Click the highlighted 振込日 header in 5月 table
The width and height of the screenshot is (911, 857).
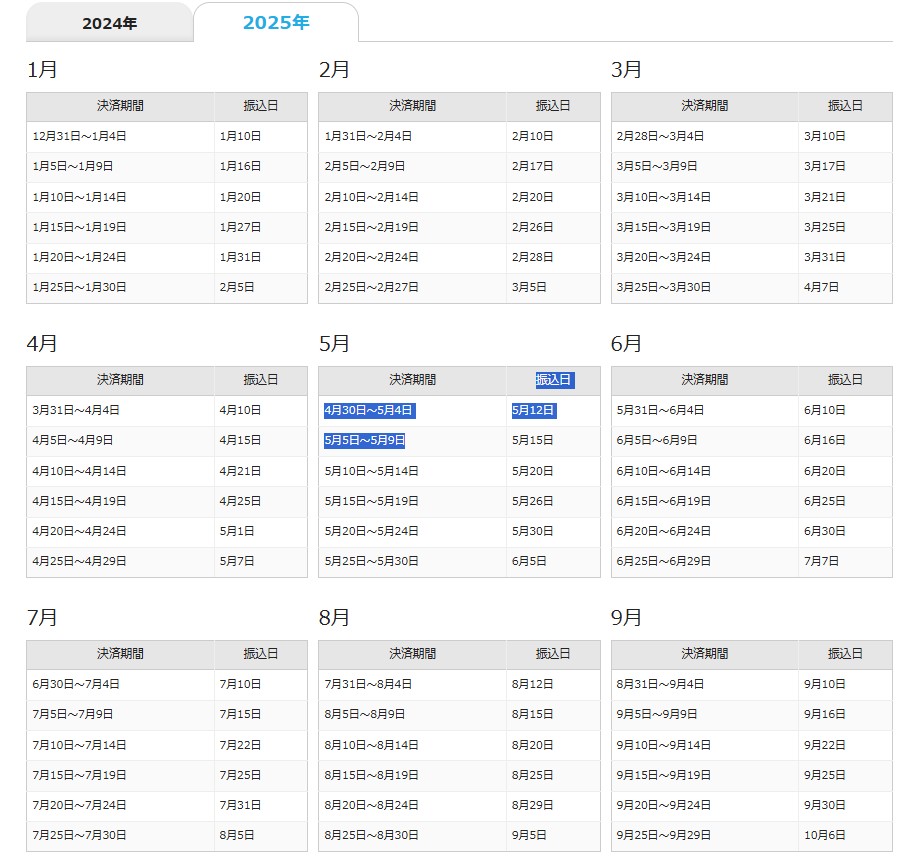click(553, 380)
